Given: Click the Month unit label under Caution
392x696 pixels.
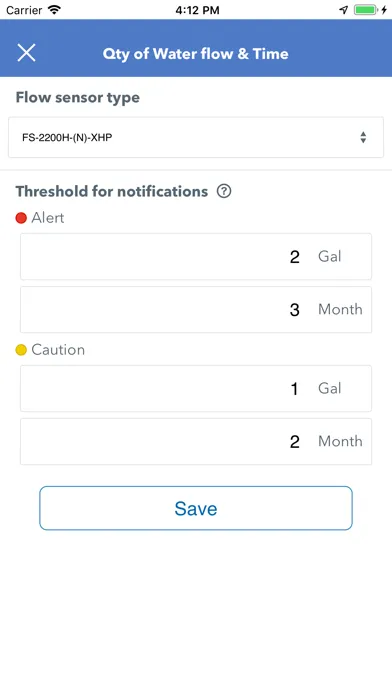Looking at the screenshot, I should pos(340,441).
